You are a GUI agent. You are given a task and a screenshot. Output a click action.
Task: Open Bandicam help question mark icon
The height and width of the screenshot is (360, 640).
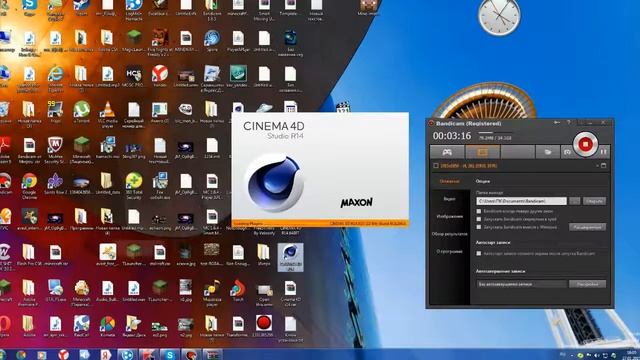point(569,122)
